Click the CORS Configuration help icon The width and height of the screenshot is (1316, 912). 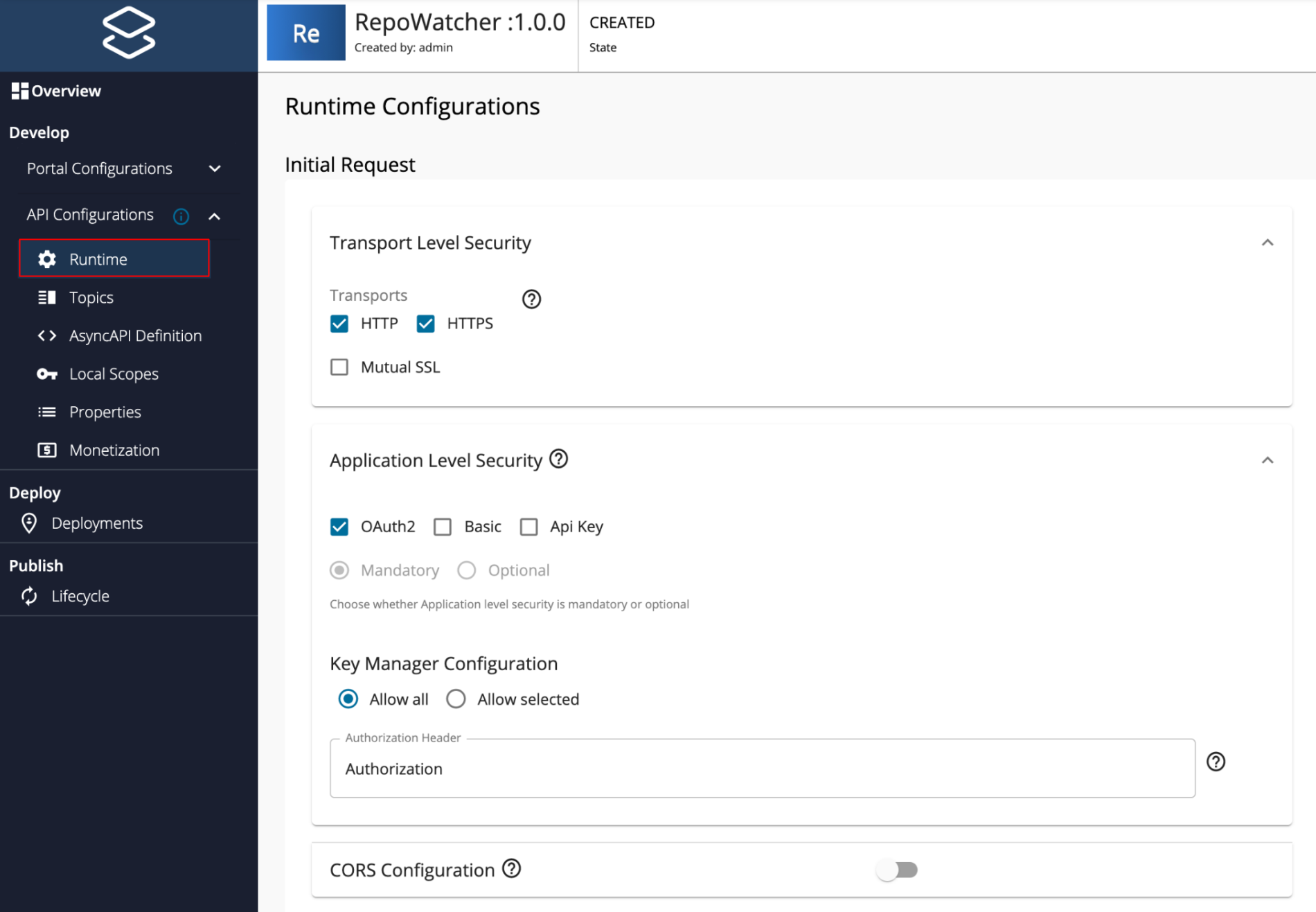[x=511, y=868]
